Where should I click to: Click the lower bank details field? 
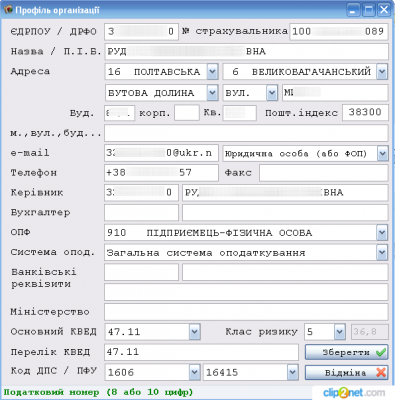coord(246,292)
